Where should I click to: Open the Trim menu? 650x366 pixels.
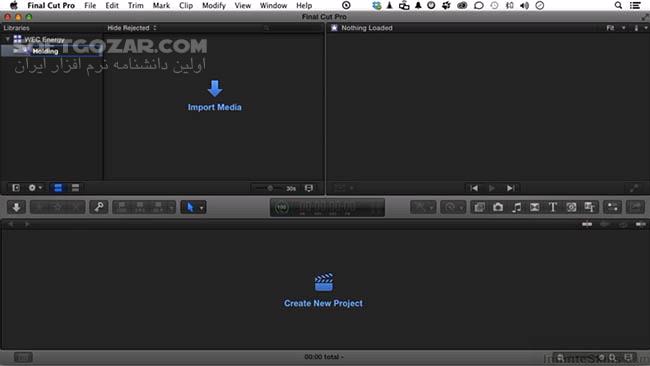click(x=136, y=5)
